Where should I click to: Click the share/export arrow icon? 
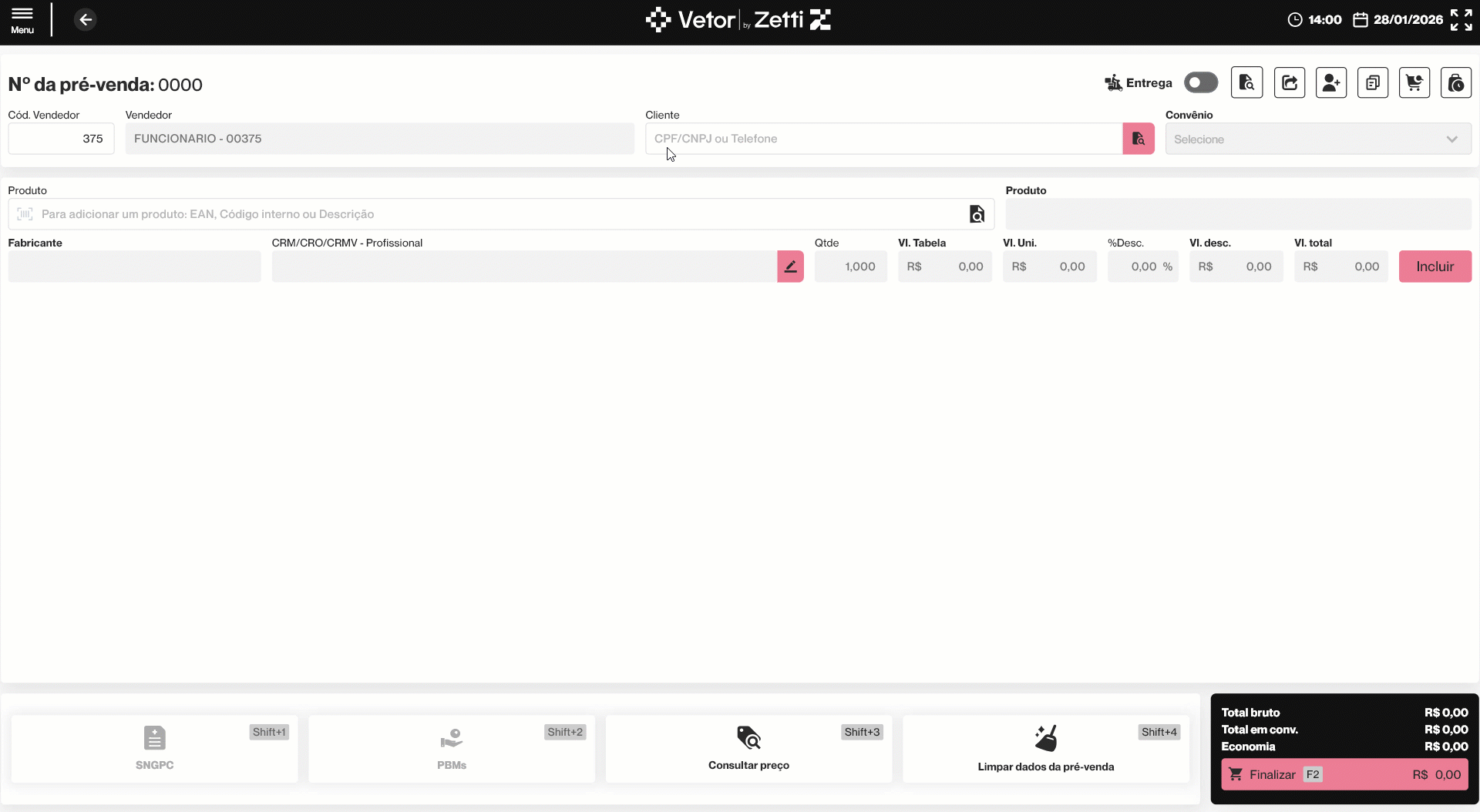(1290, 82)
